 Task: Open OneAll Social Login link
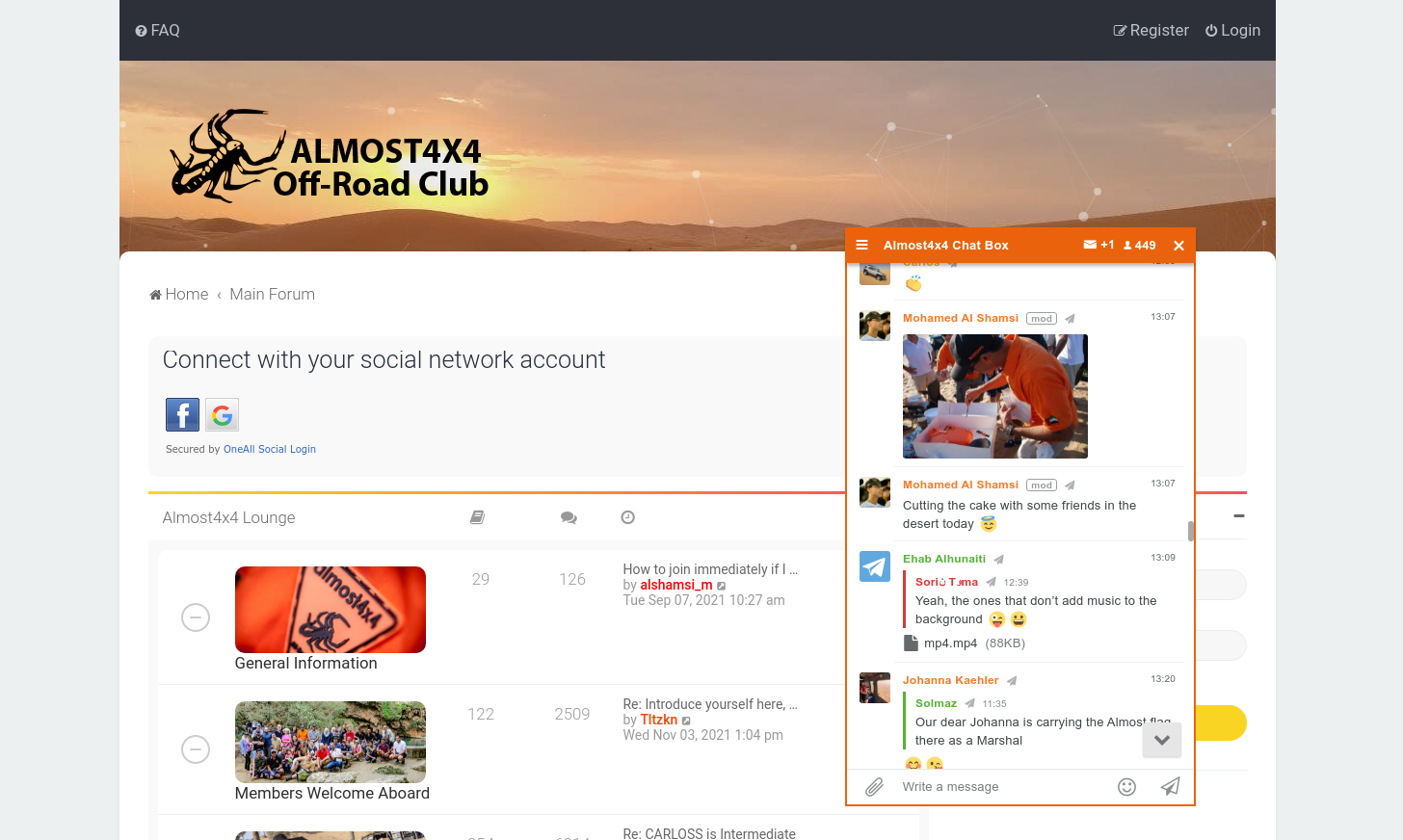270,449
